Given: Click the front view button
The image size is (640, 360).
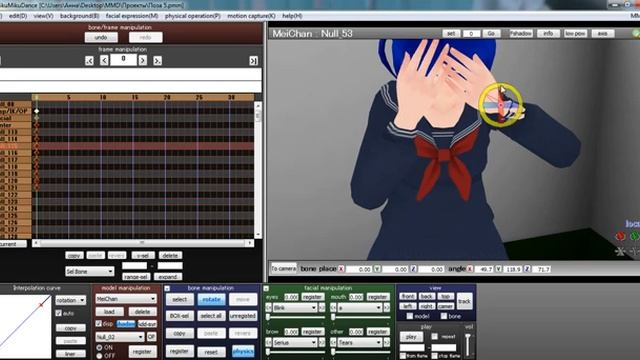Looking at the screenshot, I should (408, 296).
